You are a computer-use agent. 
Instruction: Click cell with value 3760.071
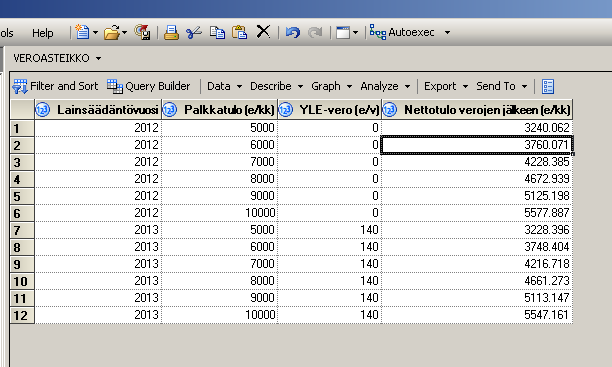tap(477, 145)
